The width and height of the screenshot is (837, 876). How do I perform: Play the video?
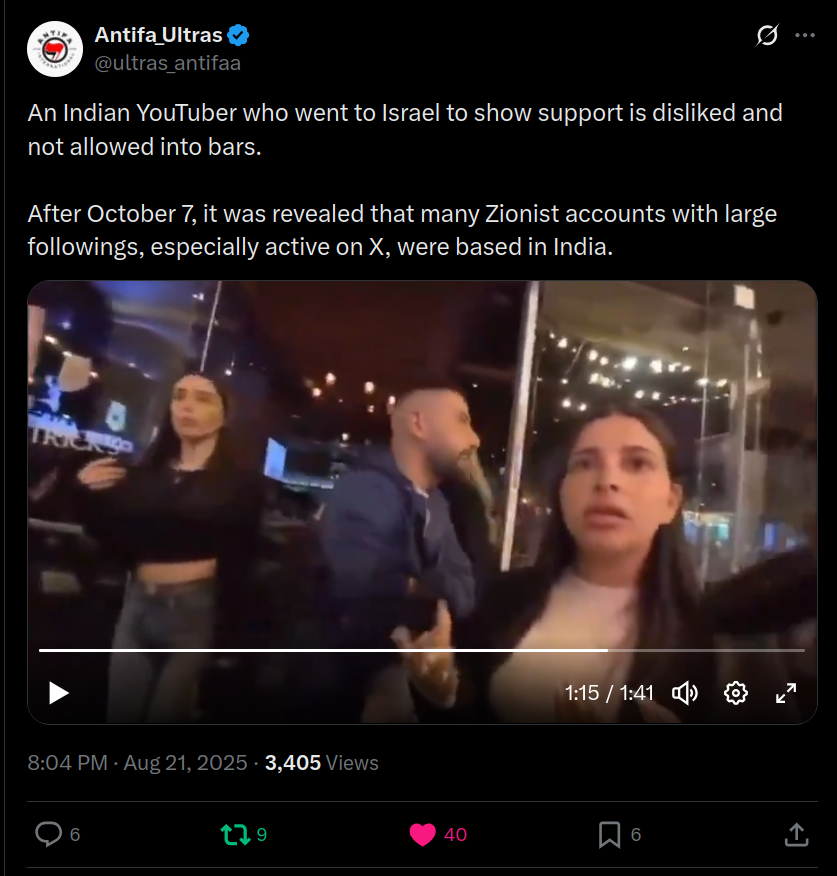pyautogui.click(x=59, y=693)
